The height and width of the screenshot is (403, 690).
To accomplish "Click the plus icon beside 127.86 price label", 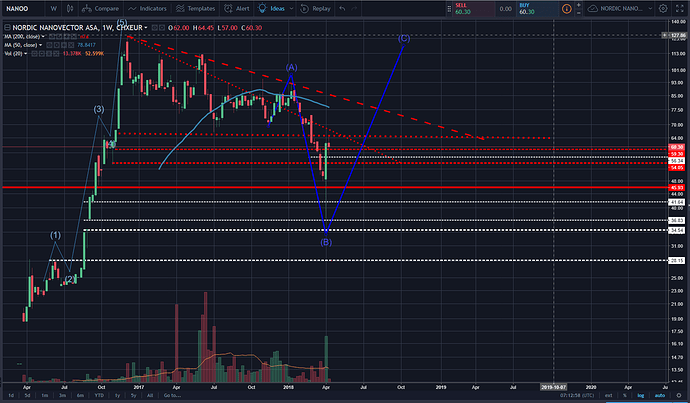I will click(664, 35).
